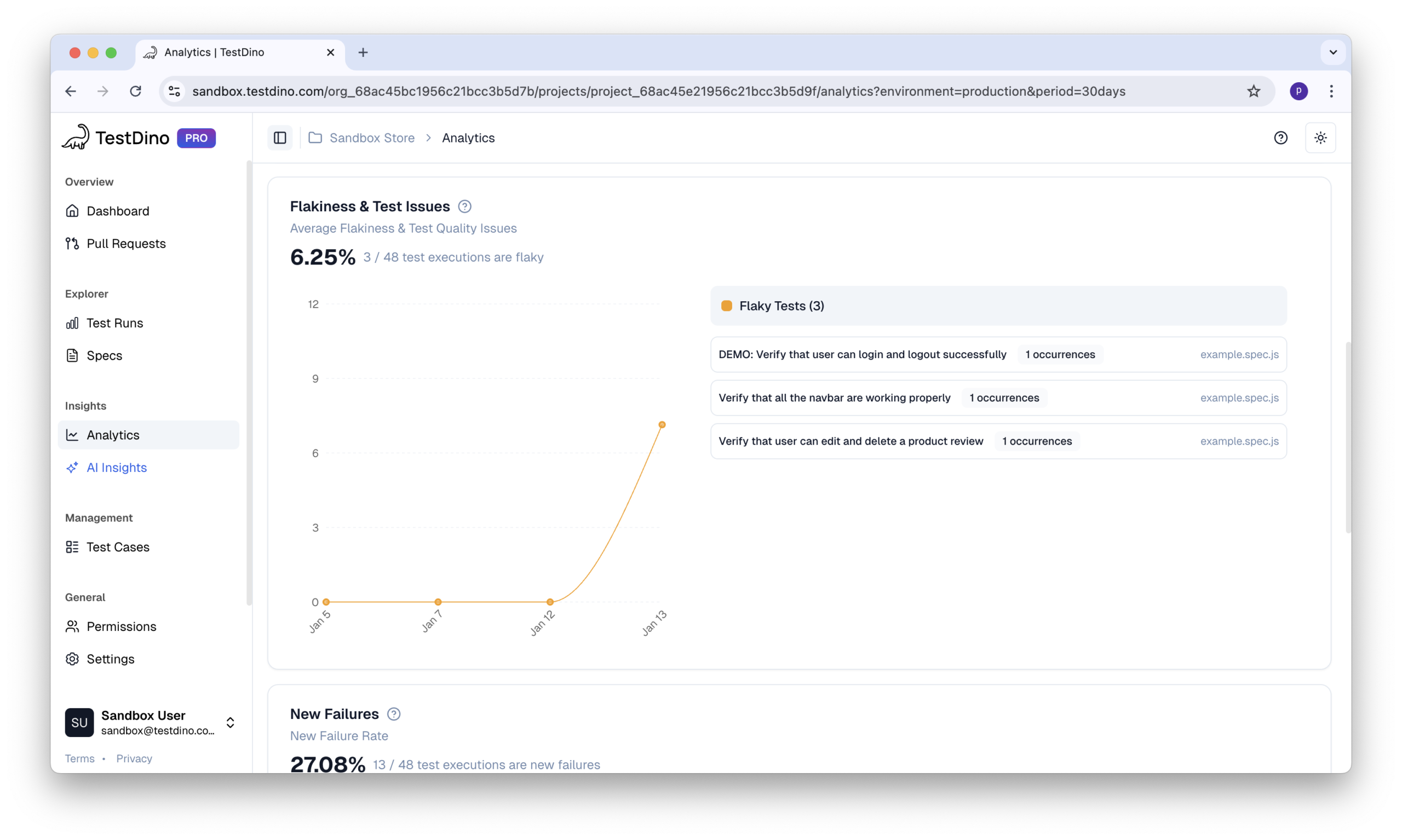Viewport: 1402px width, 840px height.
Task: Click the help circle icon in header
Action: click(x=1280, y=137)
